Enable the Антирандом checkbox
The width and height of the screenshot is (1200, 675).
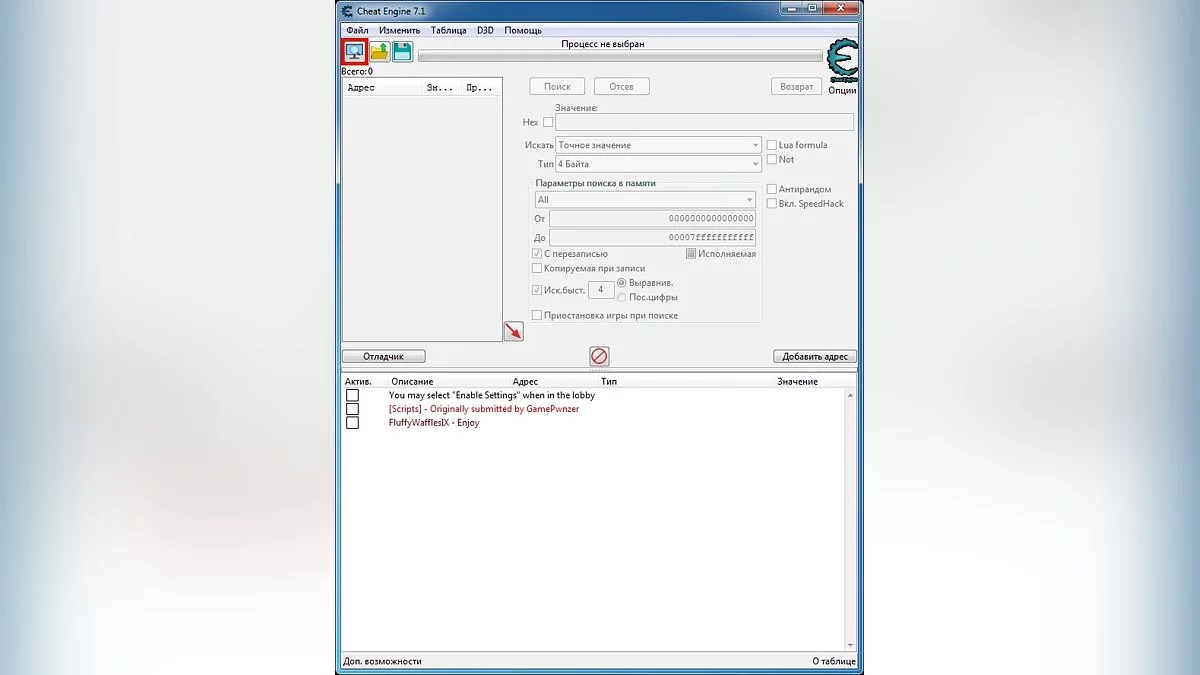[x=772, y=189]
